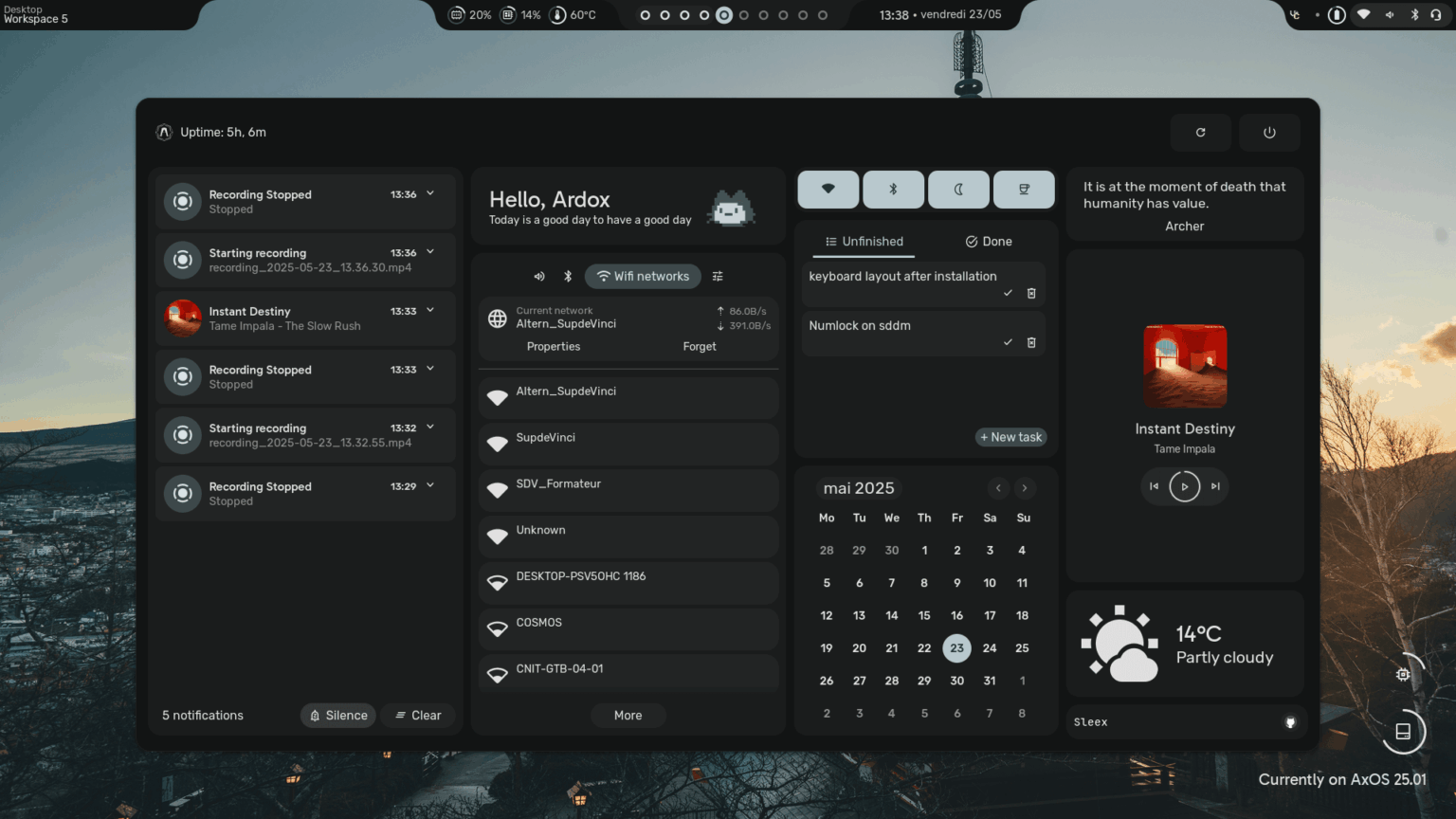
Task: Toggle the Bluetooth quick setting
Action: (893, 189)
